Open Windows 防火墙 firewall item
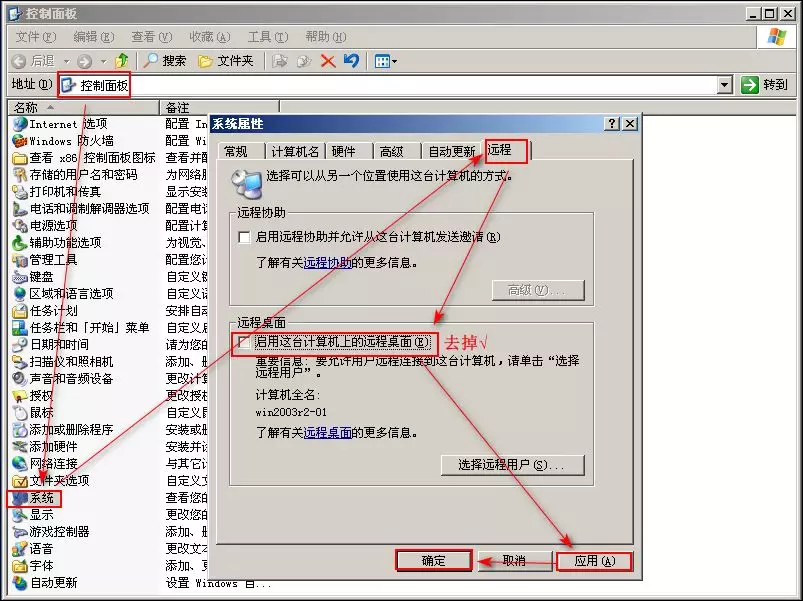 coord(62,141)
